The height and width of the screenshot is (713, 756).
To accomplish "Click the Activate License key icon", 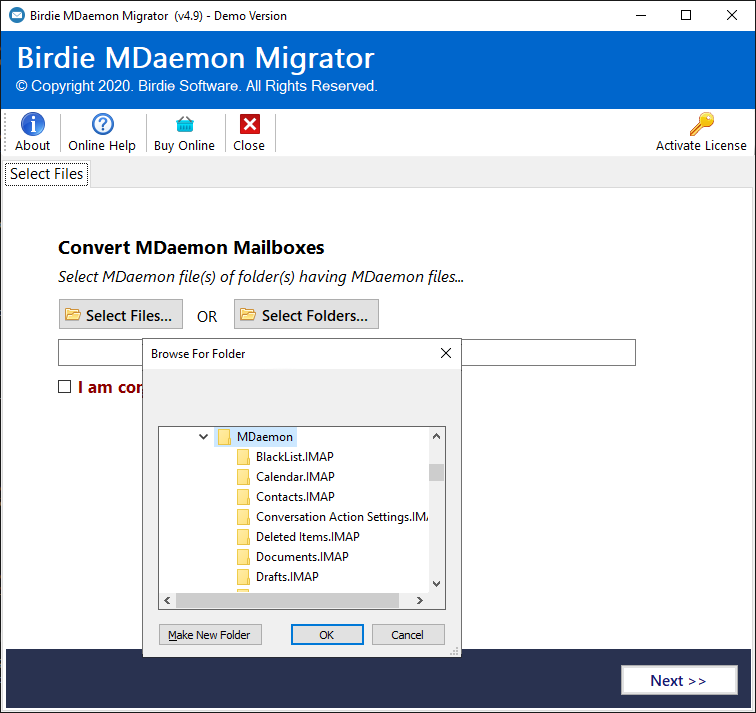I will [702, 124].
